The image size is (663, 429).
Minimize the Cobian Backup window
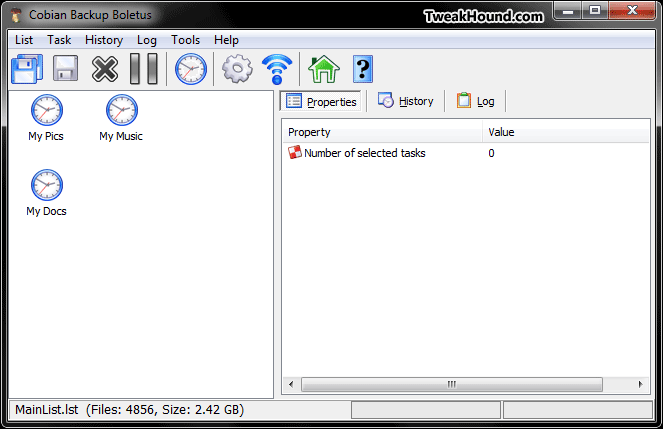click(567, 11)
